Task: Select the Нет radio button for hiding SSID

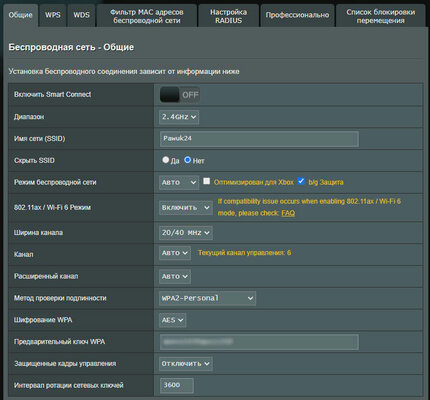Action: (188, 160)
